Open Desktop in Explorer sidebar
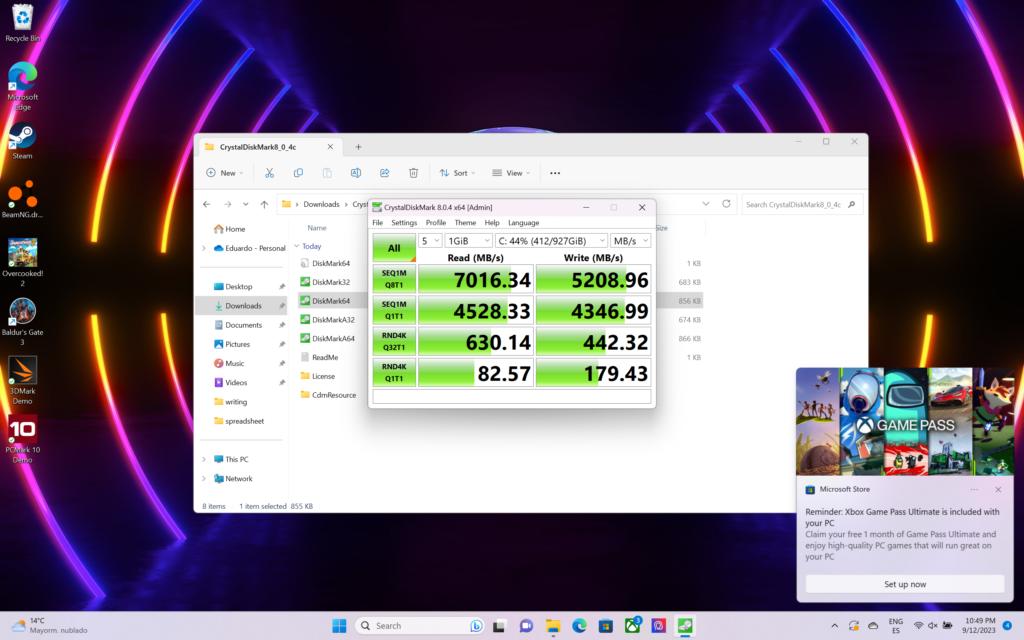This screenshot has height=640, width=1024. 238,287
